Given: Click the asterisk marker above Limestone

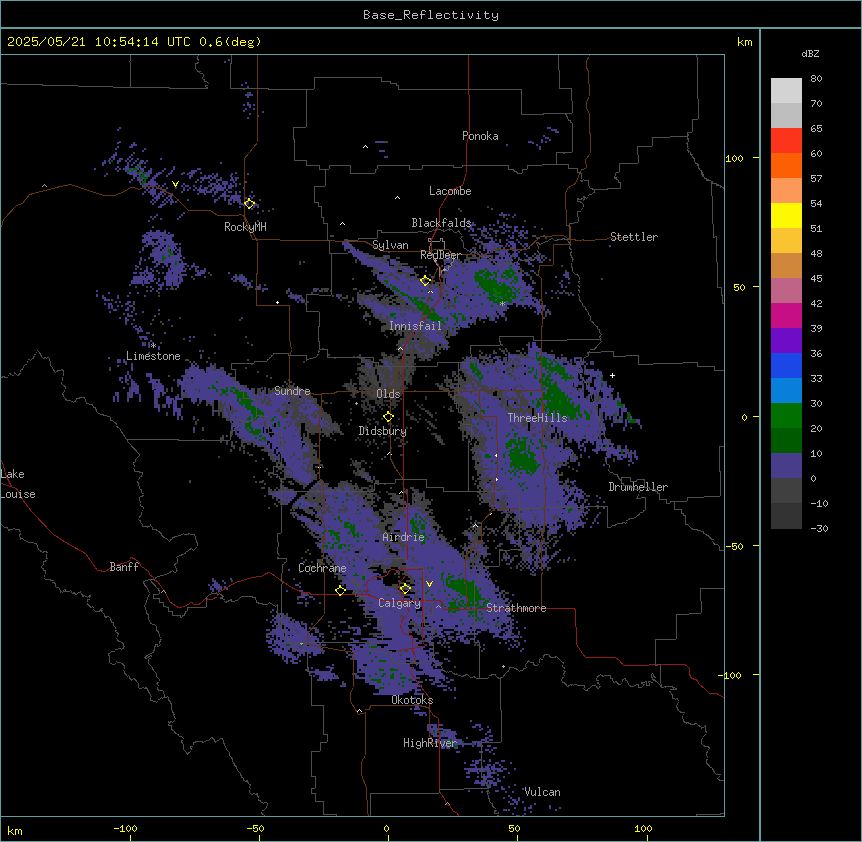Looking at the screenshot, I should coord(153,346).
